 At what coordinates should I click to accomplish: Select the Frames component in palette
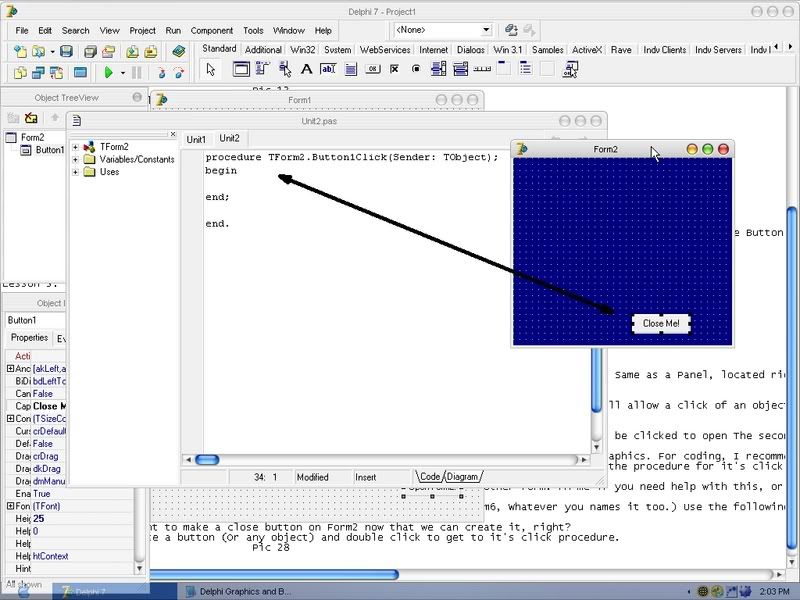coord(241,69)
